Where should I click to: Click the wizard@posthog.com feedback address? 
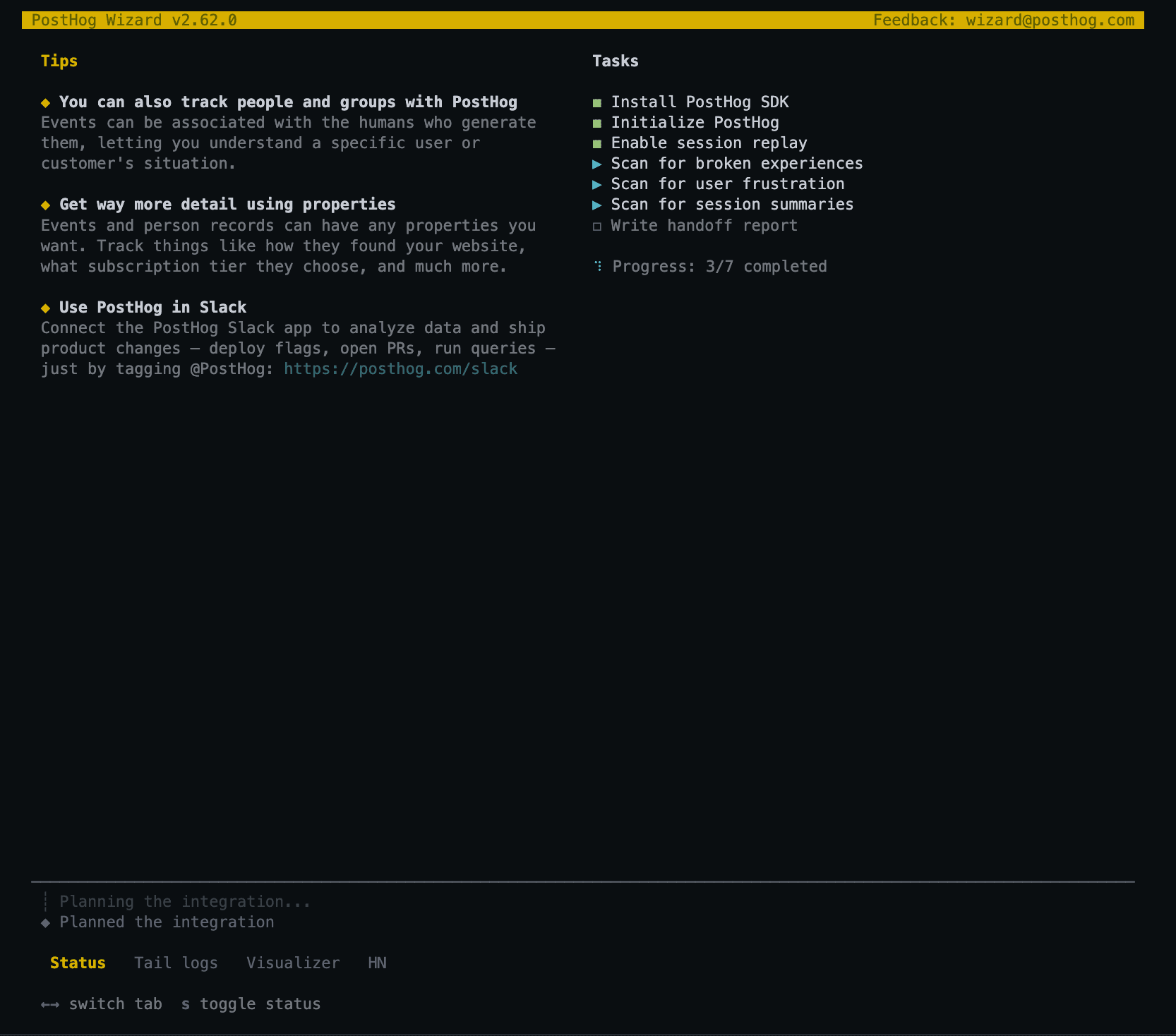tap(1050, 20)
